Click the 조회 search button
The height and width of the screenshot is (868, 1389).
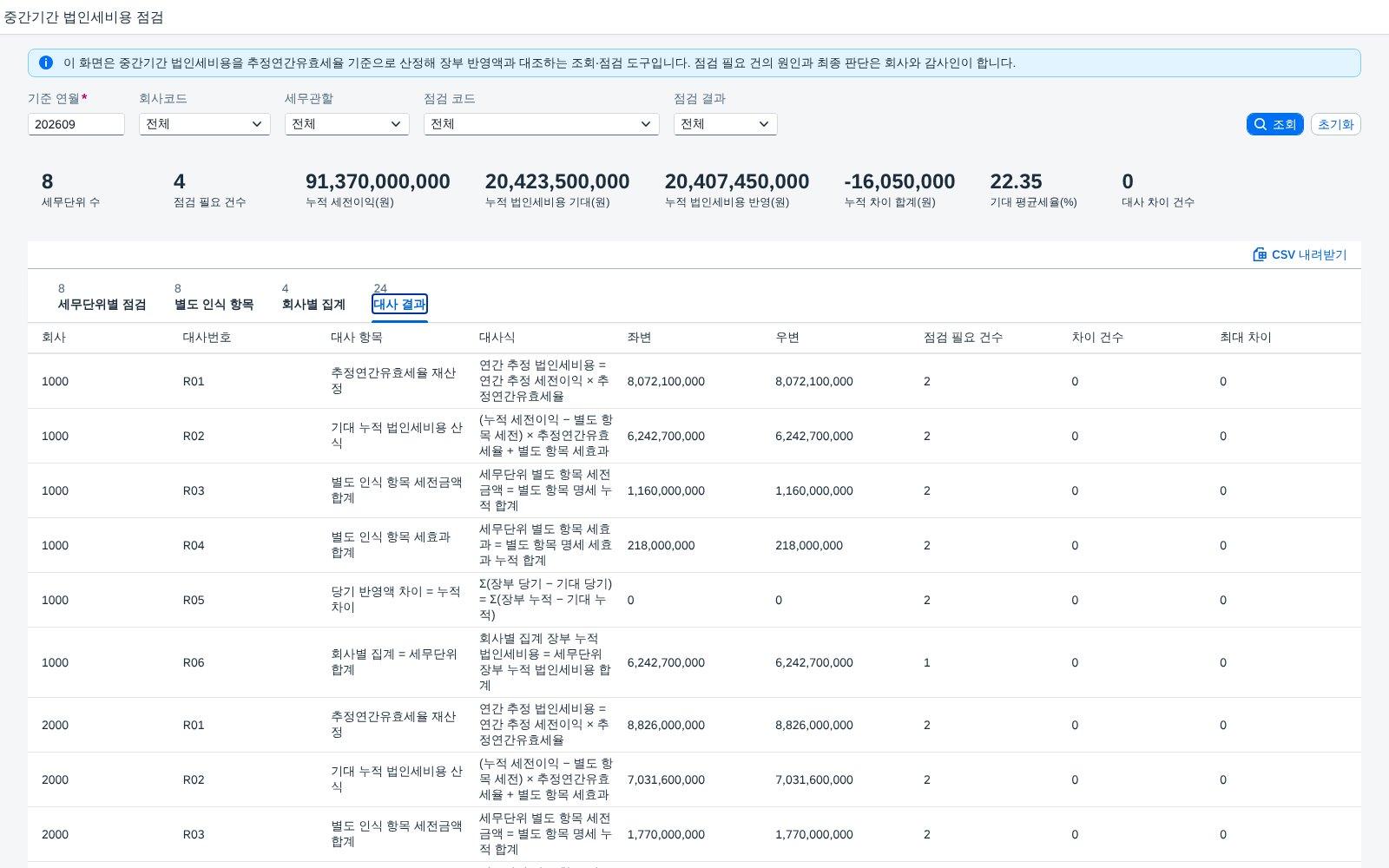pyautogui.click(x=1275, y=124)
